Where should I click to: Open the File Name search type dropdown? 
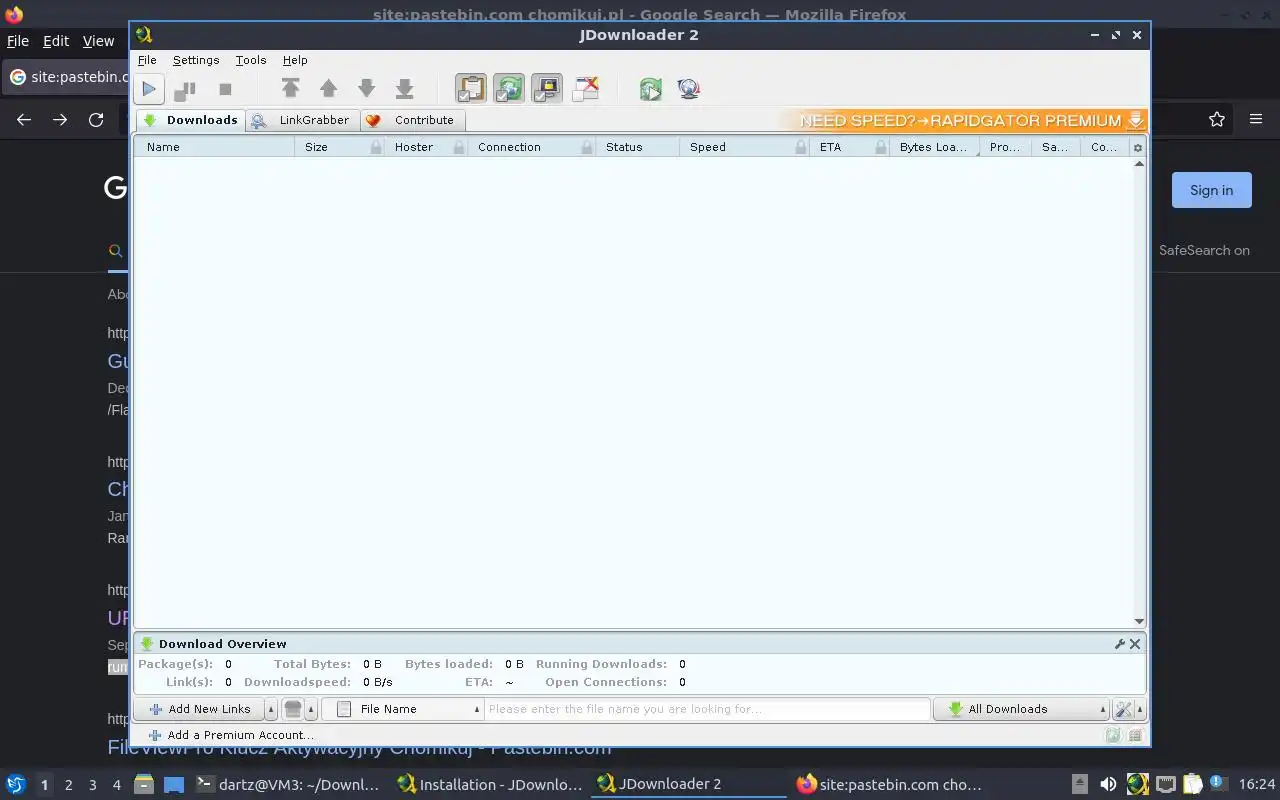pyautogui.click(x=402, y=709)
